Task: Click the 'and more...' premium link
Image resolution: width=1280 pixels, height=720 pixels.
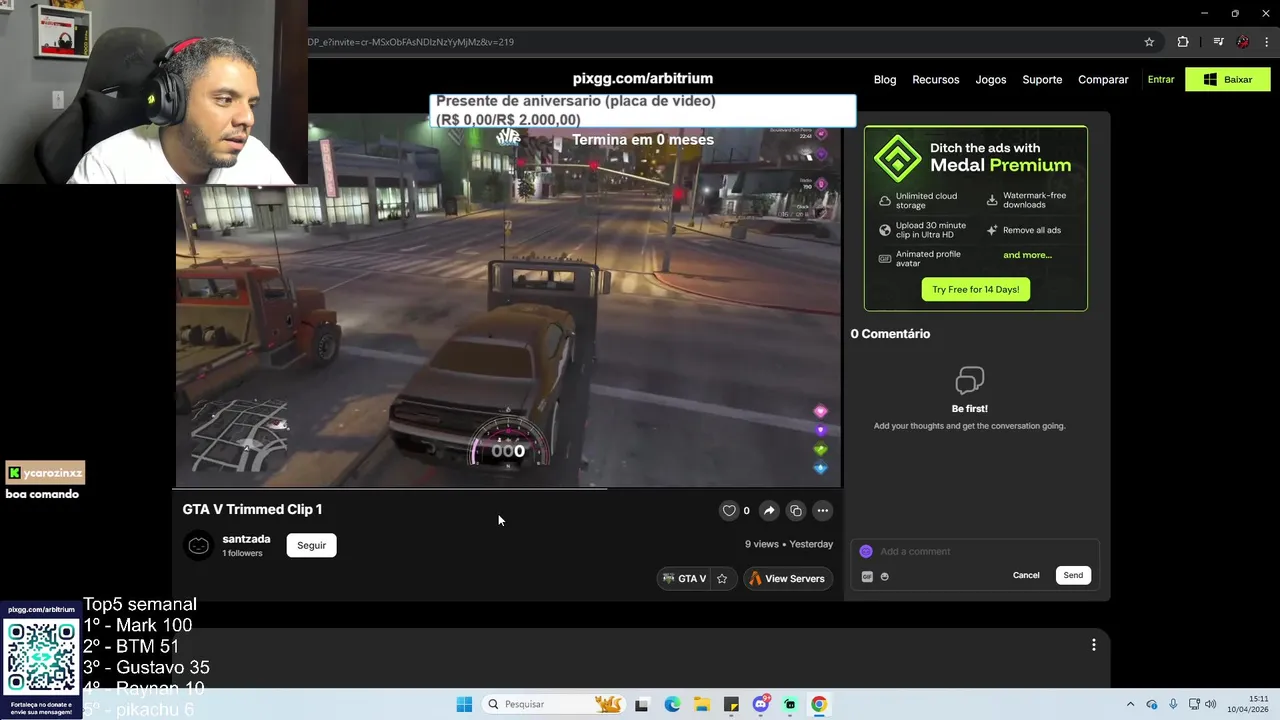Action: coord(1027,255)
